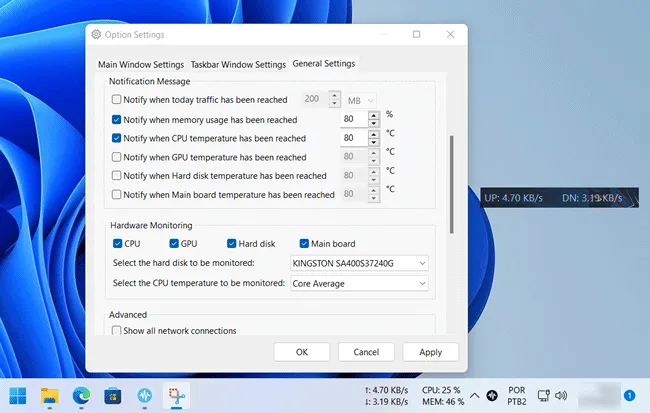Uncheck CPU hardware monitoring
The height and width of the screenshot is (413, 650).
coord(117,243)
